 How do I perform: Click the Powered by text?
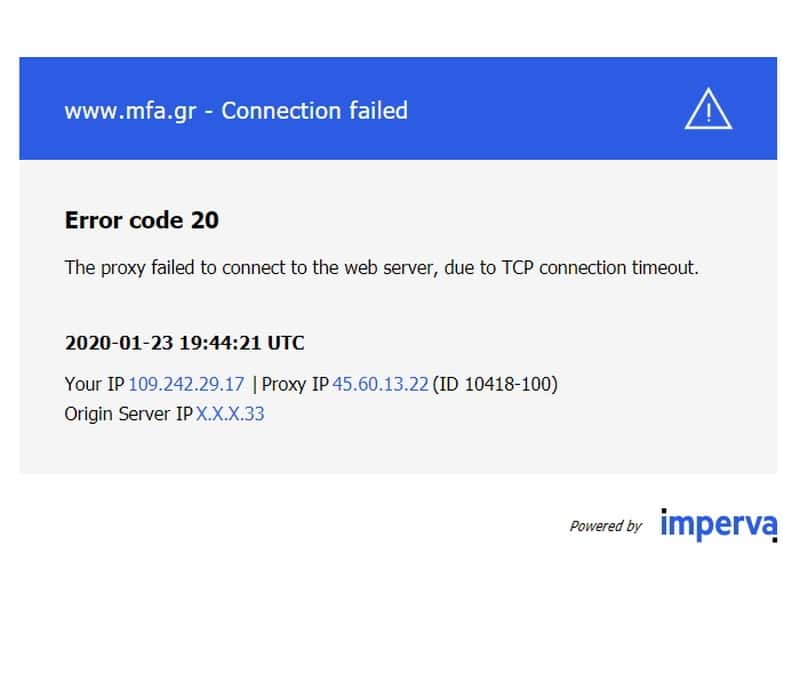[606, 526]
